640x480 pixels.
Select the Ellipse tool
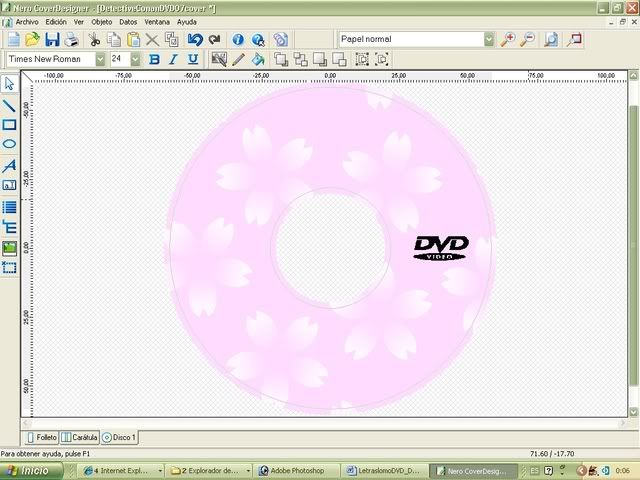click(x=10, y=144)
